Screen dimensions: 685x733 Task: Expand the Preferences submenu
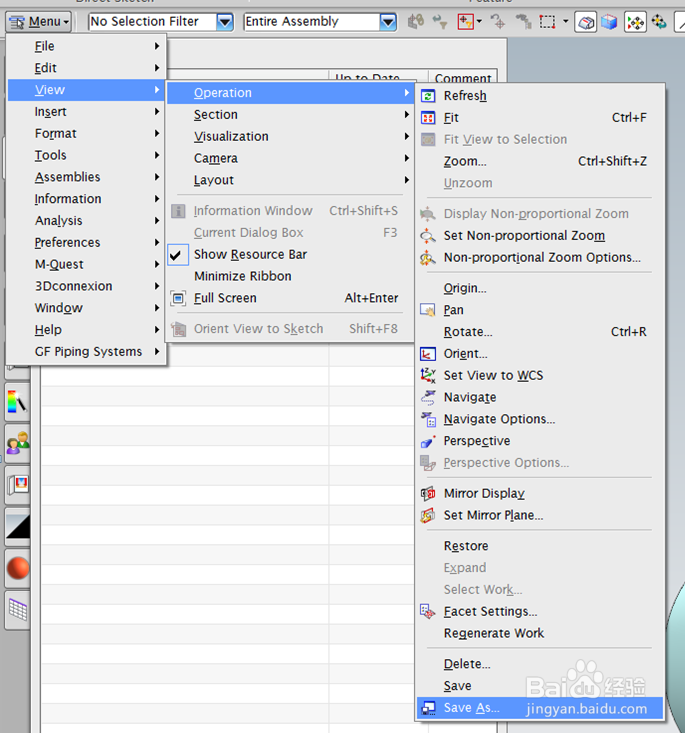pyautogui.click(x=87, y=243)
